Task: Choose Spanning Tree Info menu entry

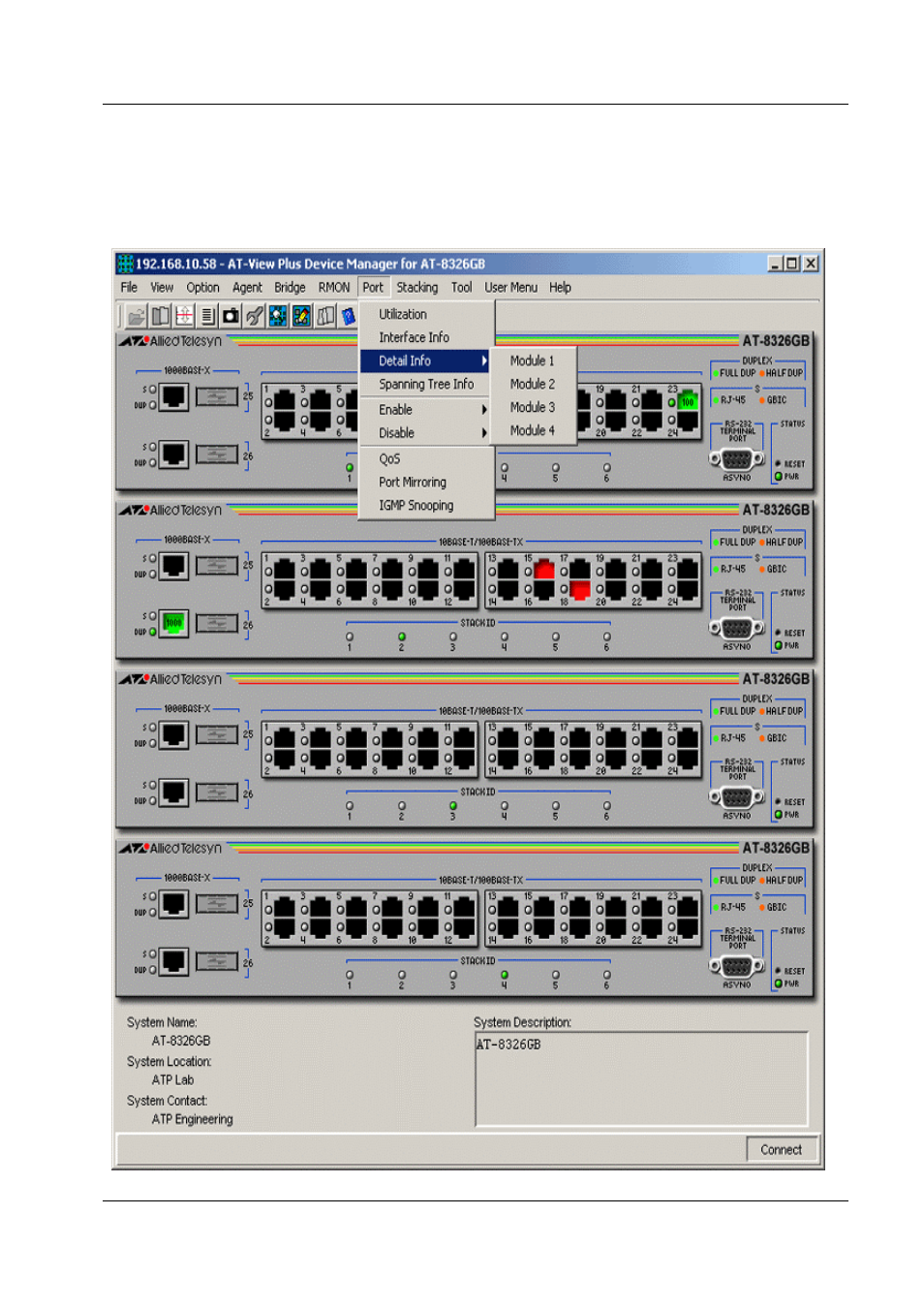Action: coord(426,385)
